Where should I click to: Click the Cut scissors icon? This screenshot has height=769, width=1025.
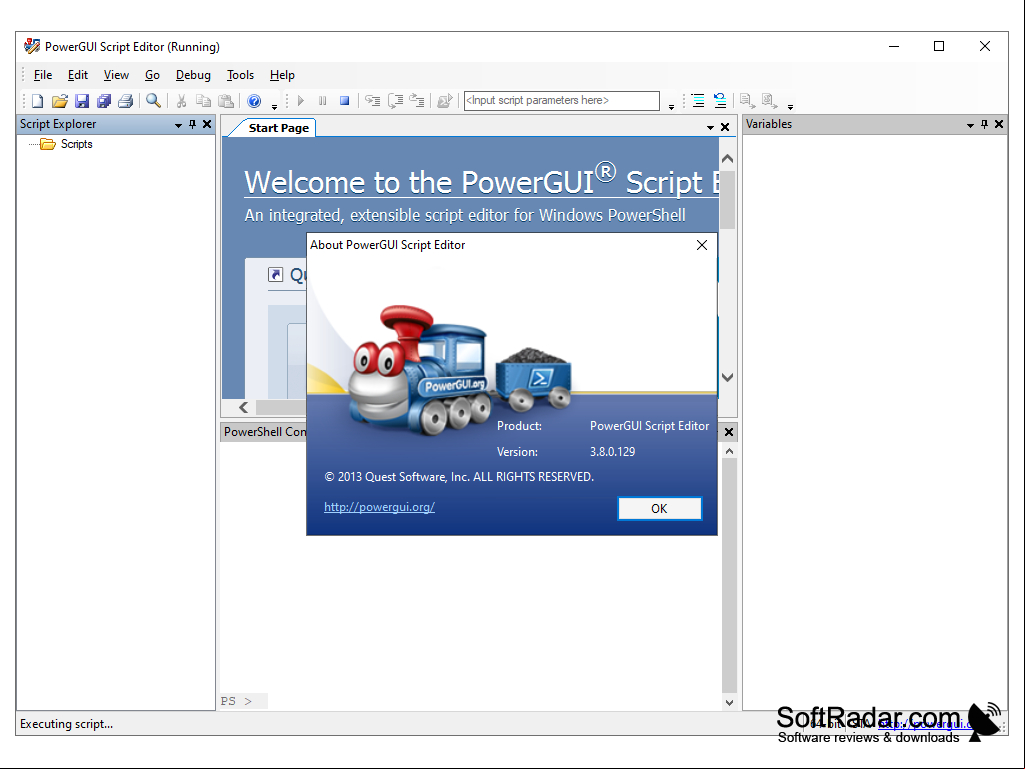point(182,101)
